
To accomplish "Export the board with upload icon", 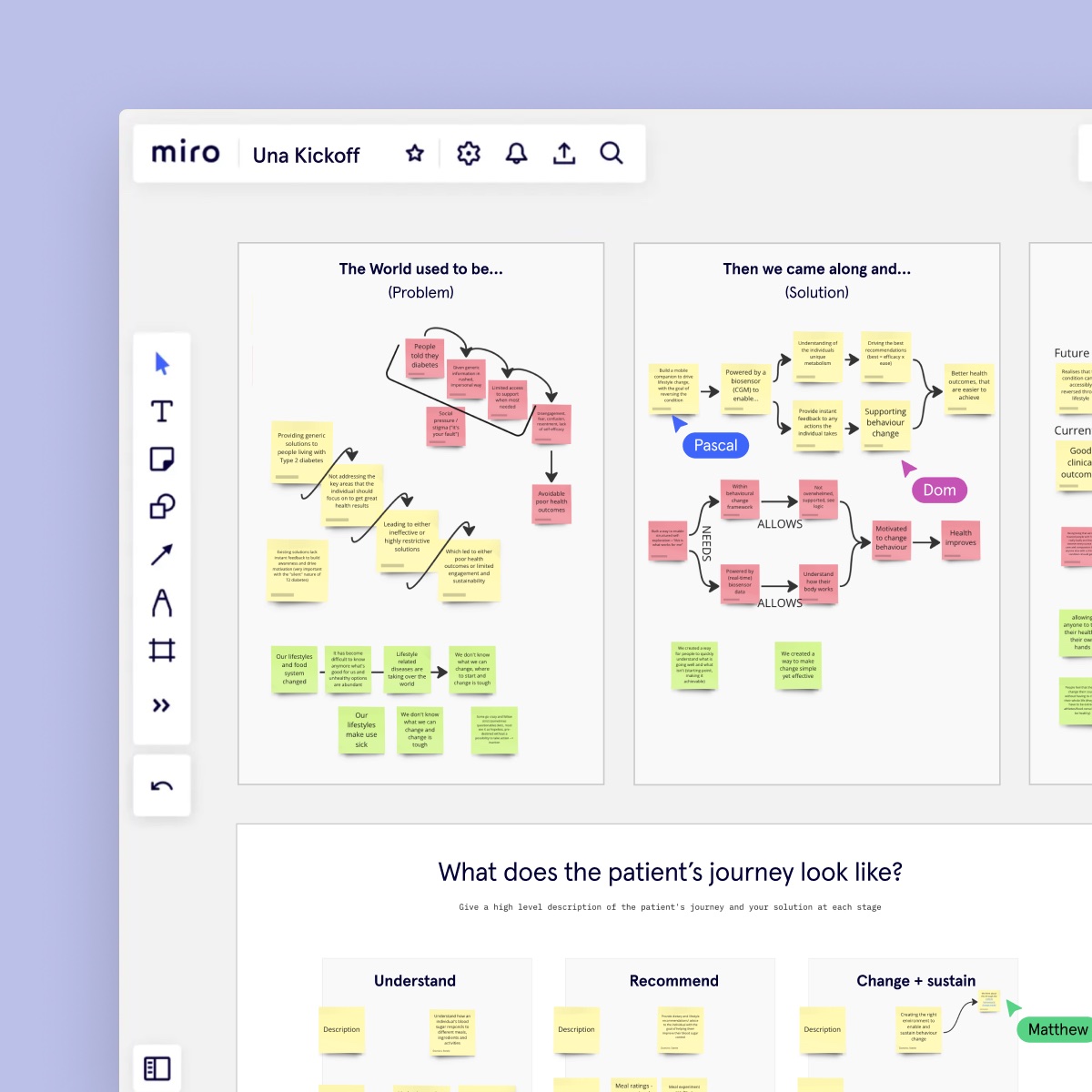I will 564,154.
